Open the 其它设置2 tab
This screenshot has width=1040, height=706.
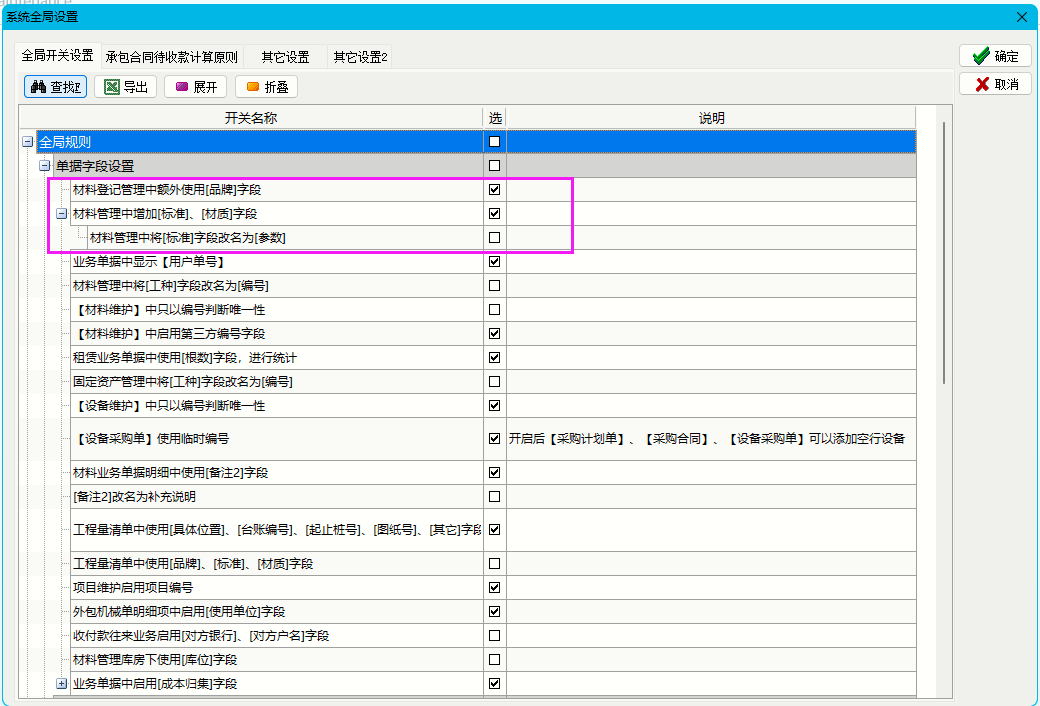point(360,57)
